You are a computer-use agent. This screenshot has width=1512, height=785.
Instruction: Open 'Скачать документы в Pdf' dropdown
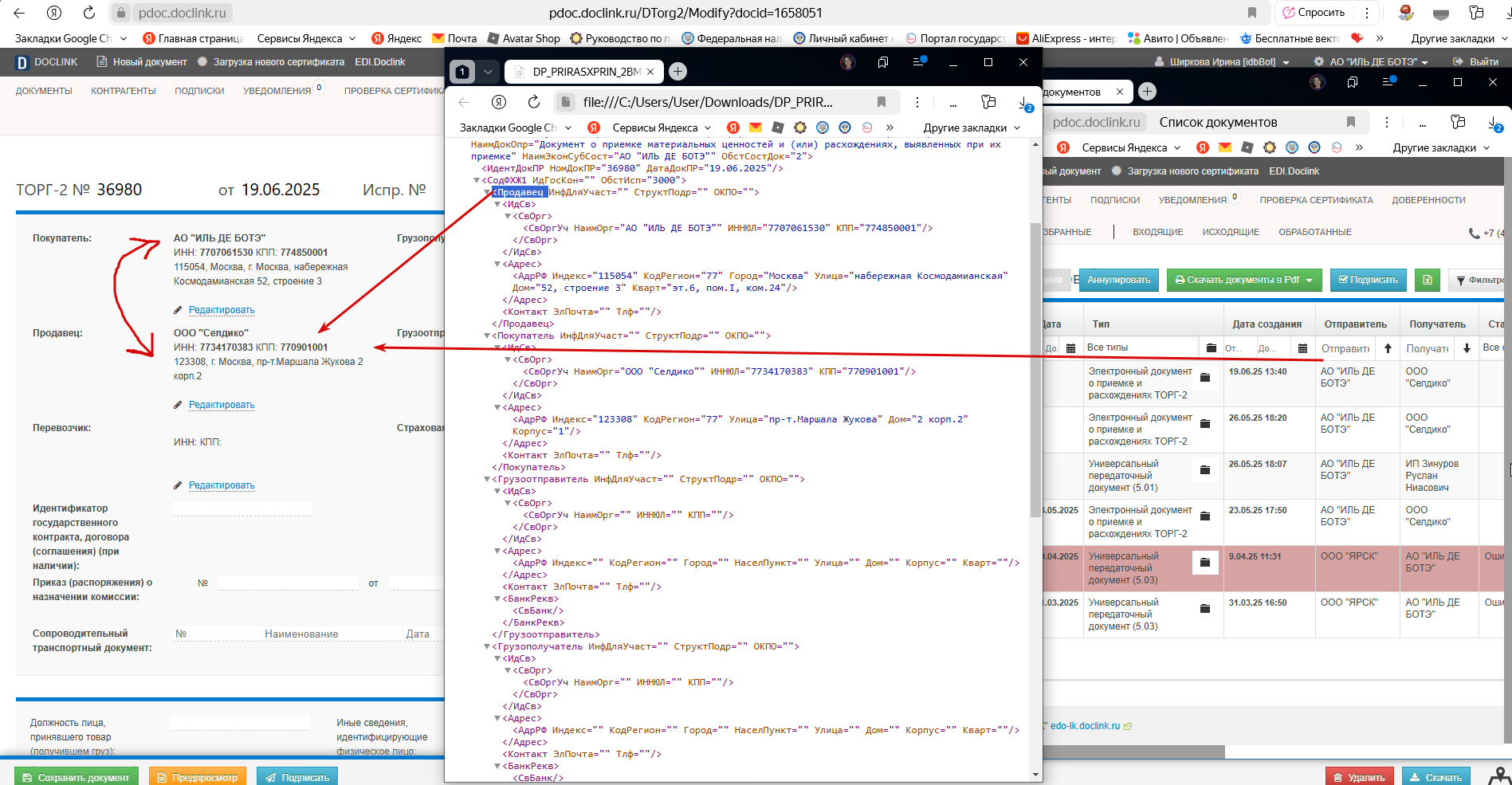pos(1244,280)
